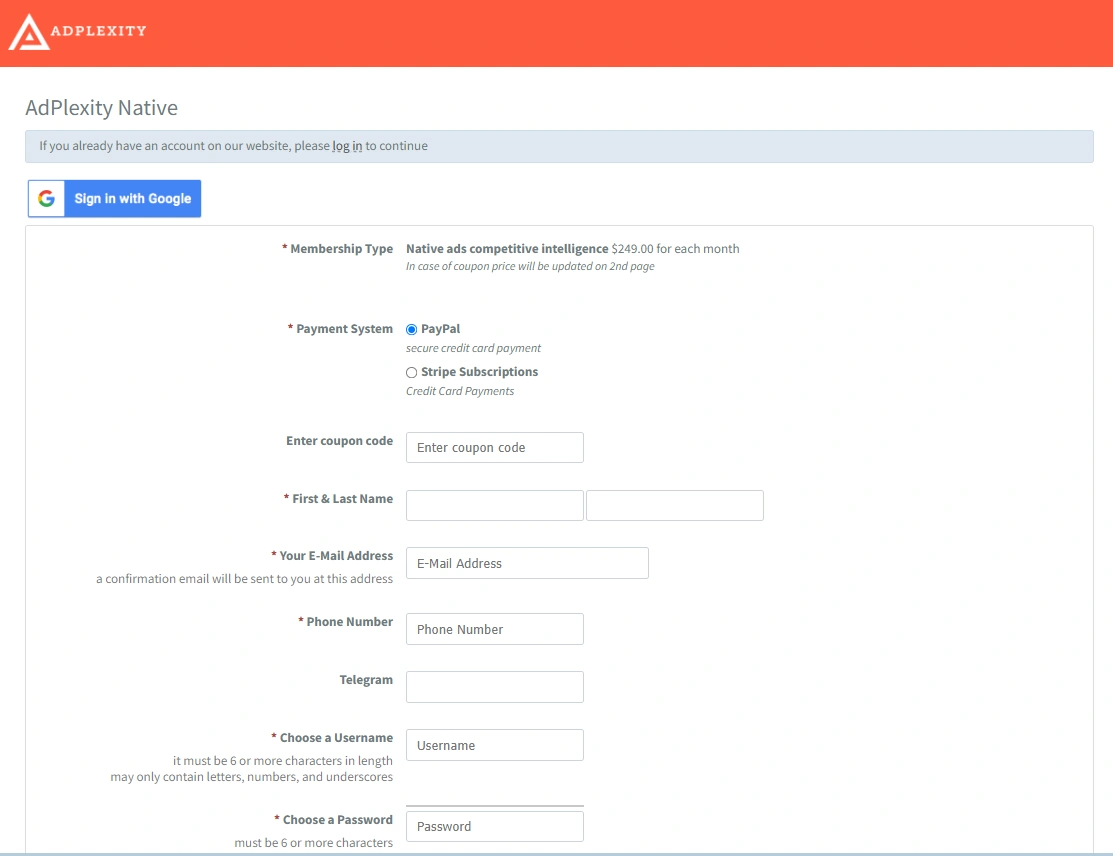Image resolution: width=1113 pixels, height=856 pixels.
Task: Click the 'Credit Card Payments' note
Action: (460, 391)
